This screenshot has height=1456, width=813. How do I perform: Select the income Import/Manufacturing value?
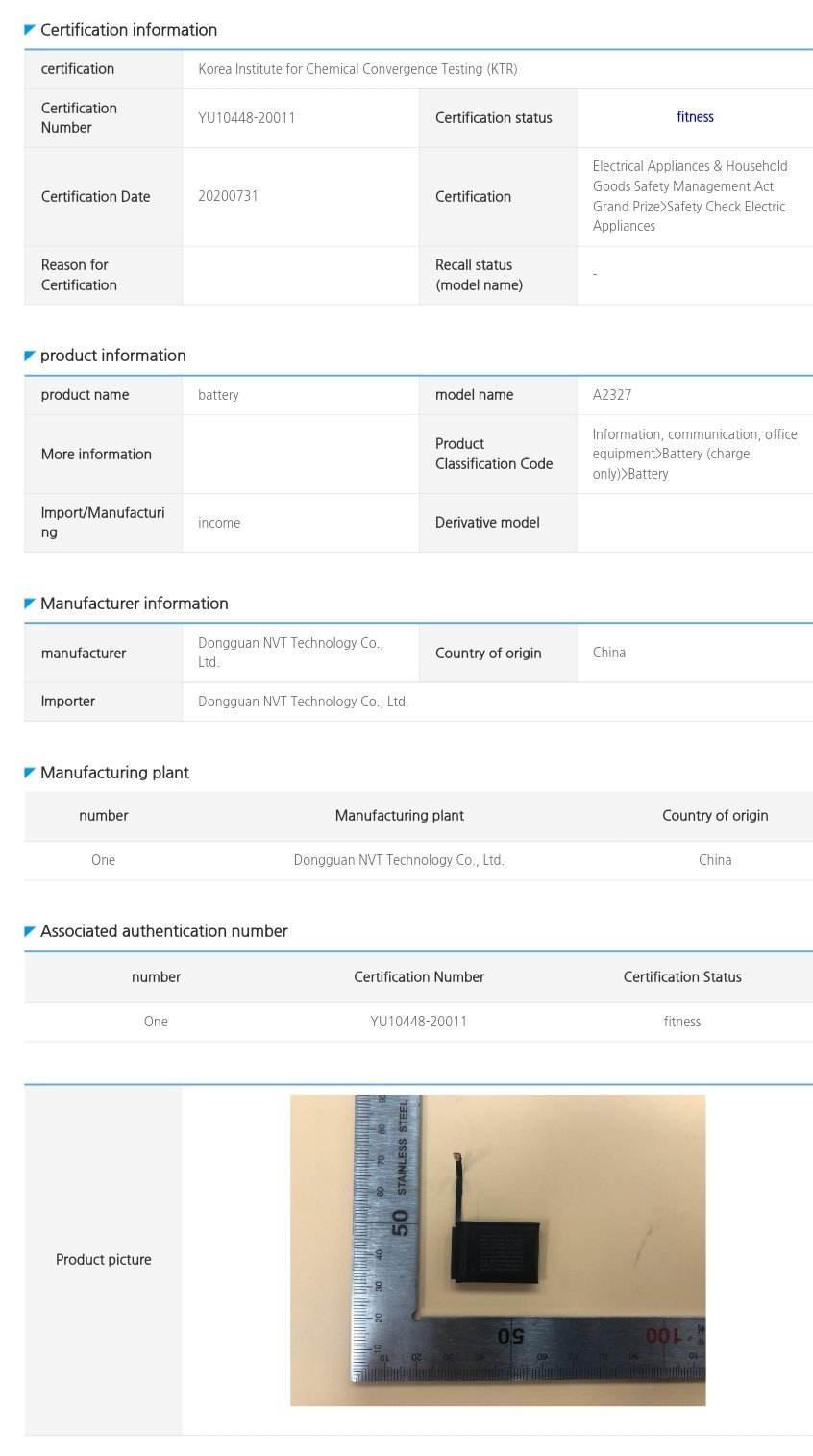[x=219, y=523]
